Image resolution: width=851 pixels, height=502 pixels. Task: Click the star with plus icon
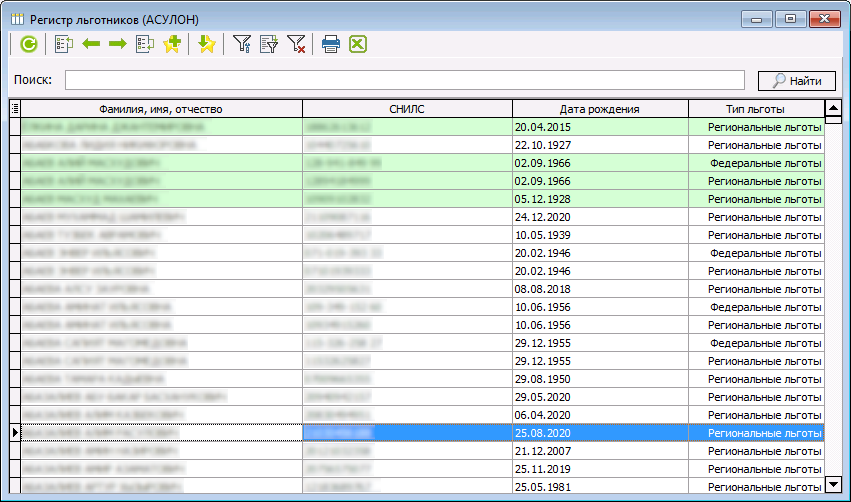171,44
